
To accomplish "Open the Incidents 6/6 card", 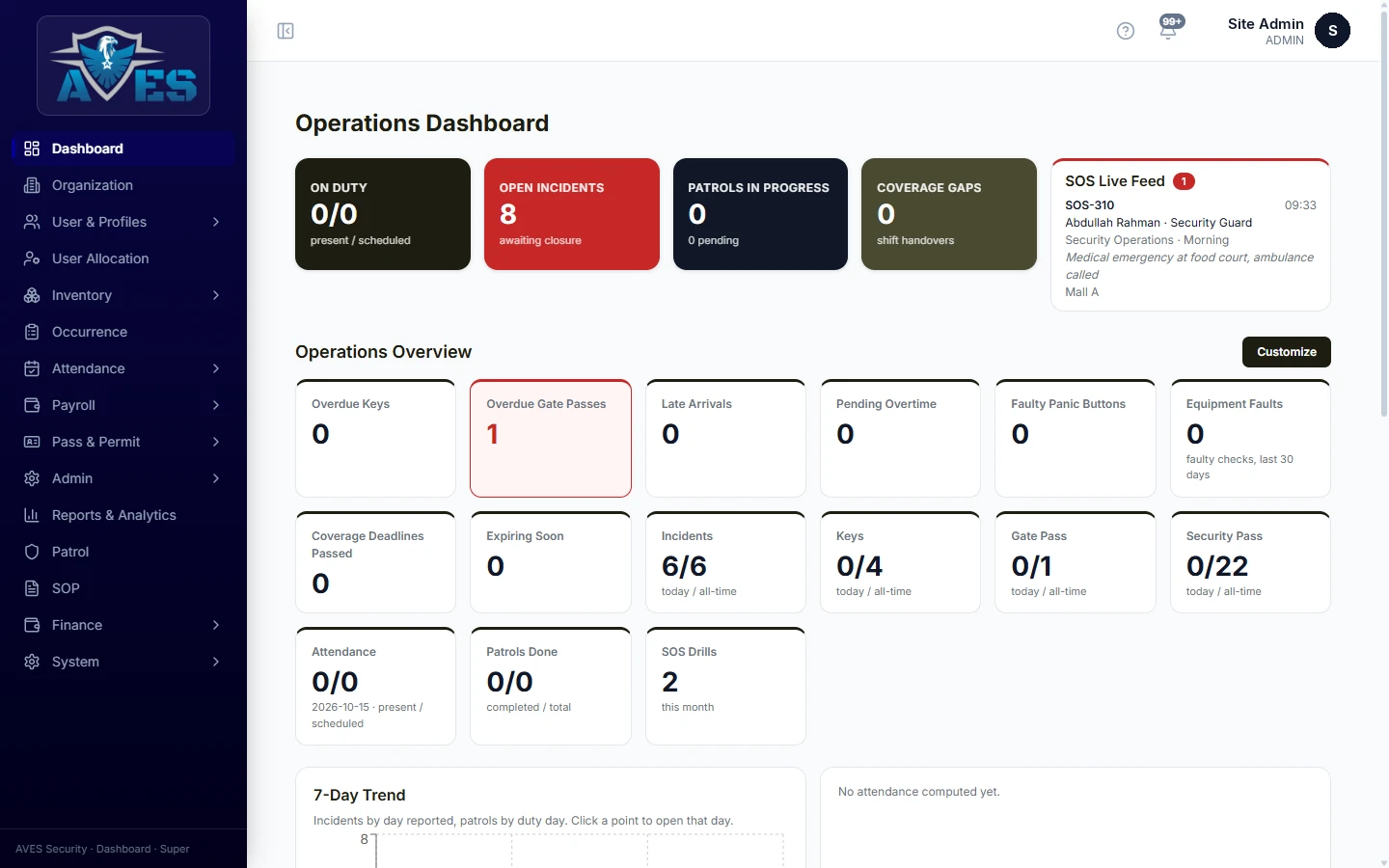I will click(725, 562).
